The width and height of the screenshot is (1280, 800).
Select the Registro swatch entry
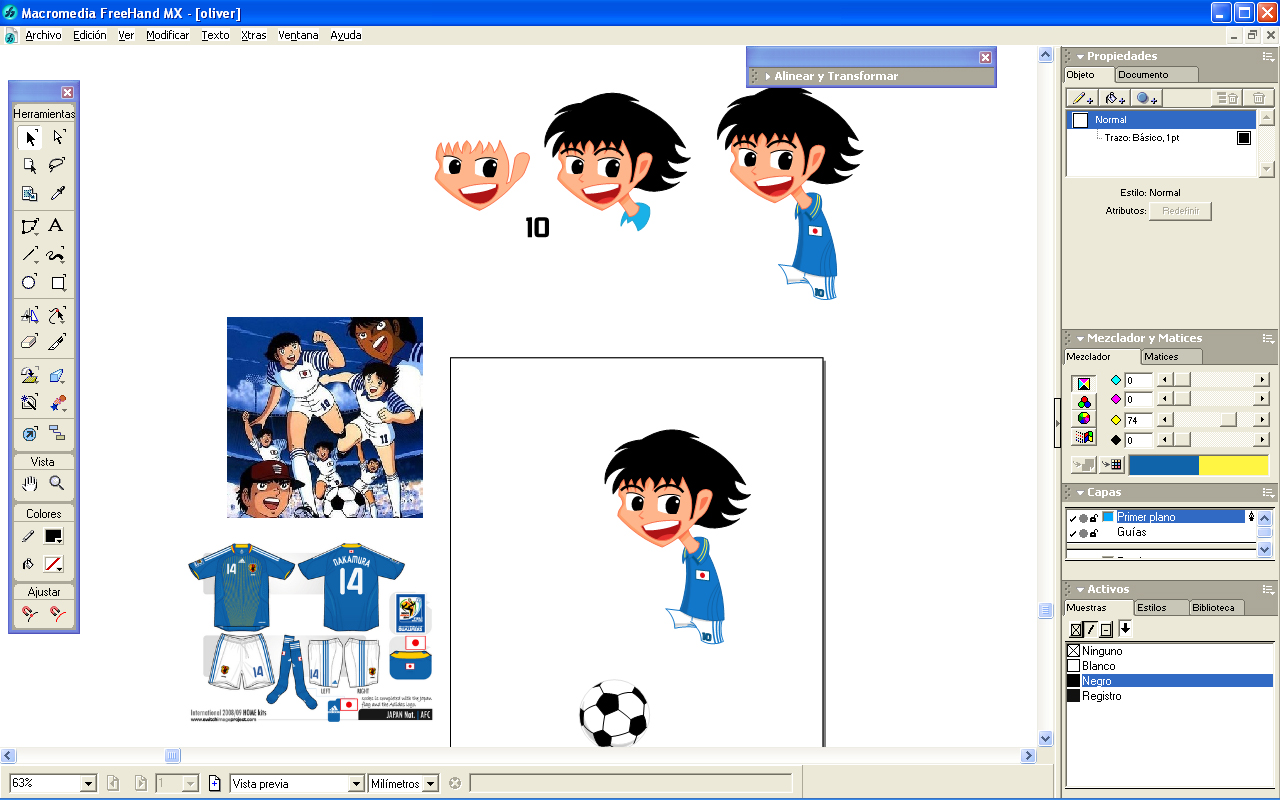[x=1169, y=696]
